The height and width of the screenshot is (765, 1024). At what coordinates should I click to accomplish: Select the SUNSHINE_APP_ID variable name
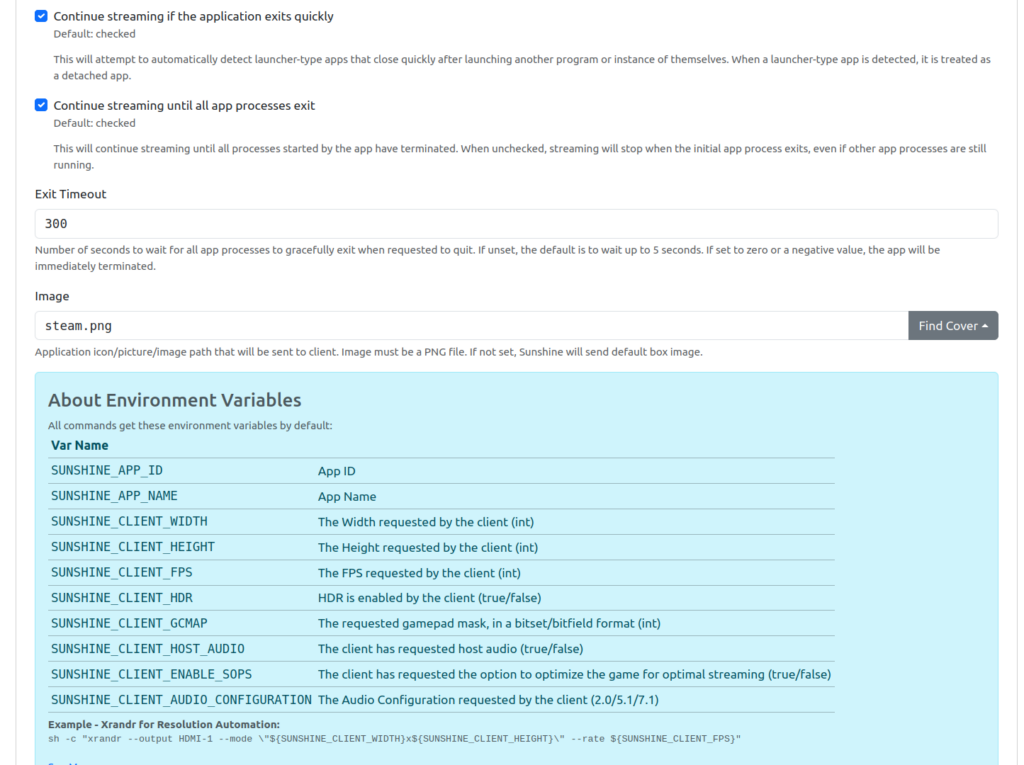click(107, 470)
